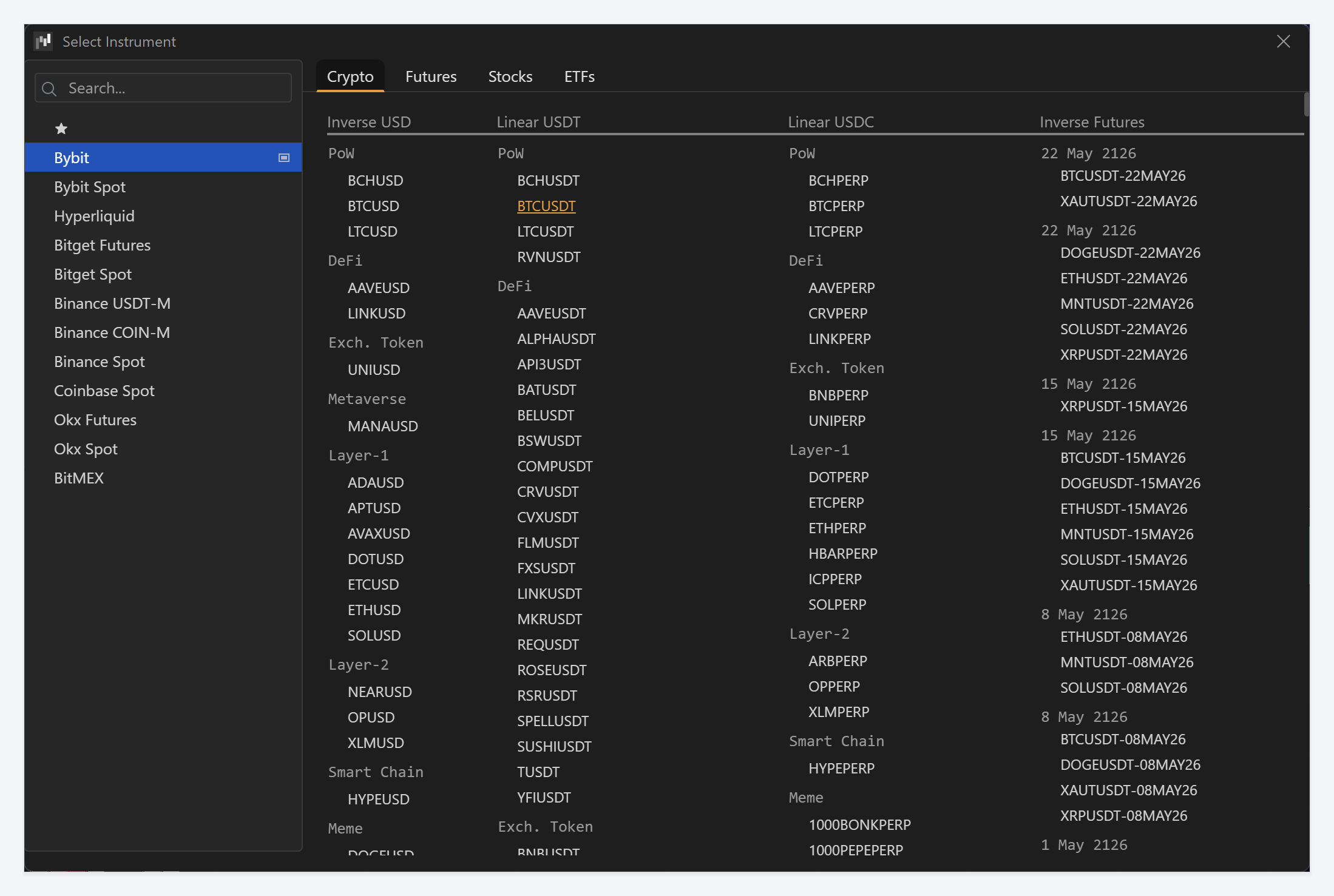
Task: Choose XAUTUSDT-22MAY26 future
Action: [1129, 201]
